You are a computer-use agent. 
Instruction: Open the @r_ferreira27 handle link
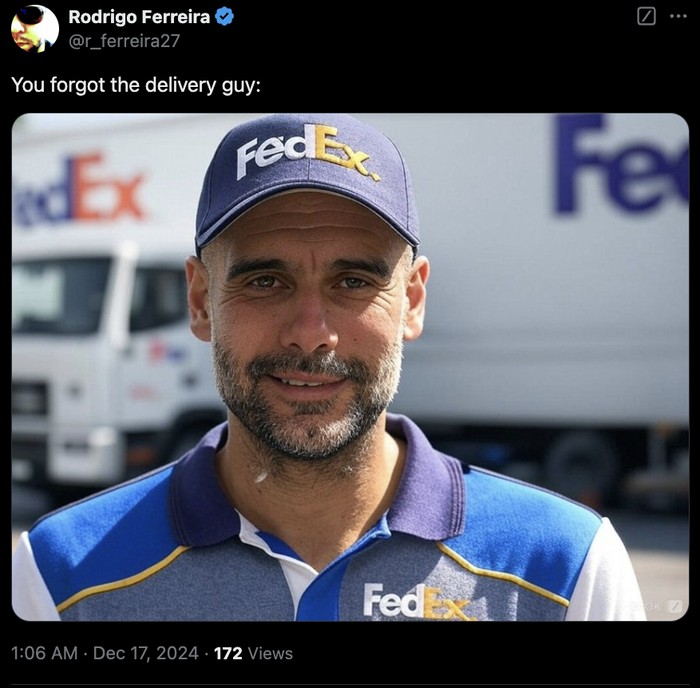(x=124, y=41)
